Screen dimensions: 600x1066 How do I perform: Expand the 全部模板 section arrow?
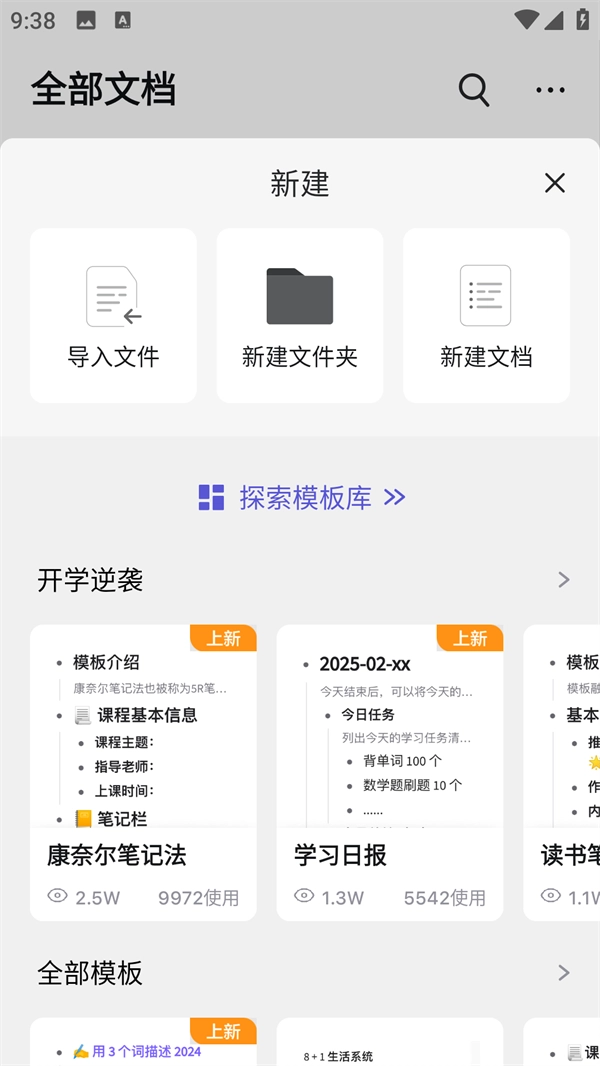(564, 973)
